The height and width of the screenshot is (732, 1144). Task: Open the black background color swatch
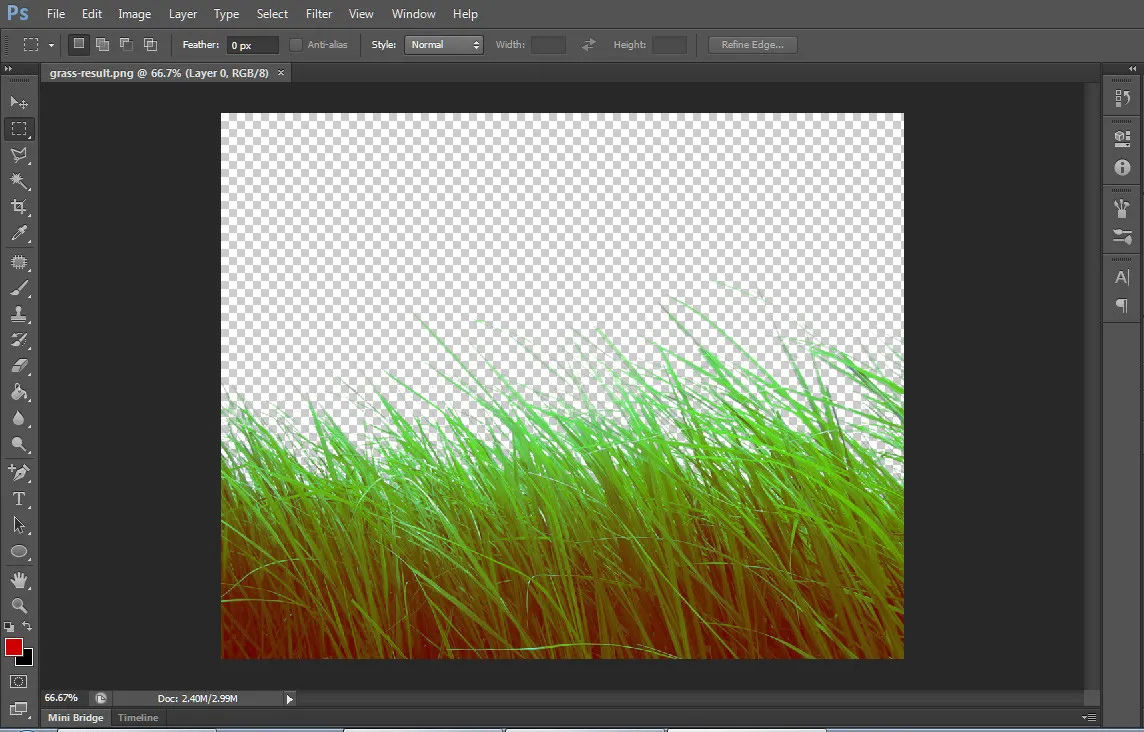pos(28,659)
